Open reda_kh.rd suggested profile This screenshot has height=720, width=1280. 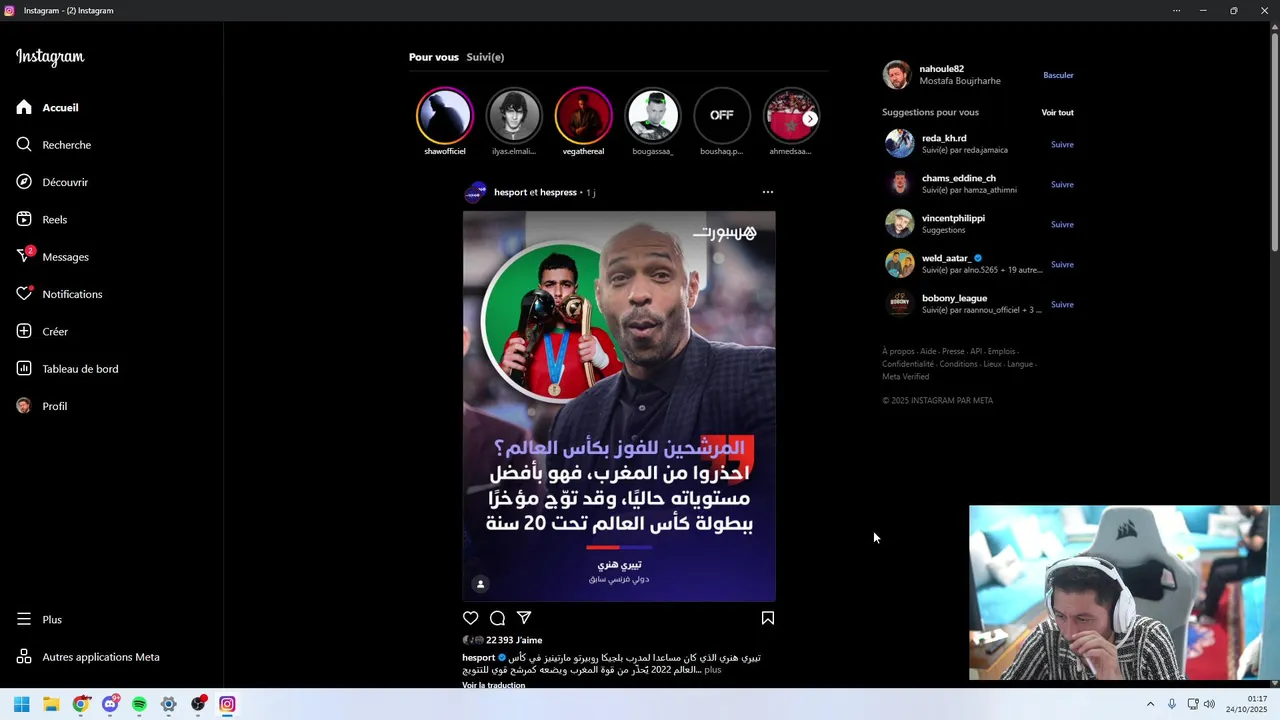click(944, 138)
